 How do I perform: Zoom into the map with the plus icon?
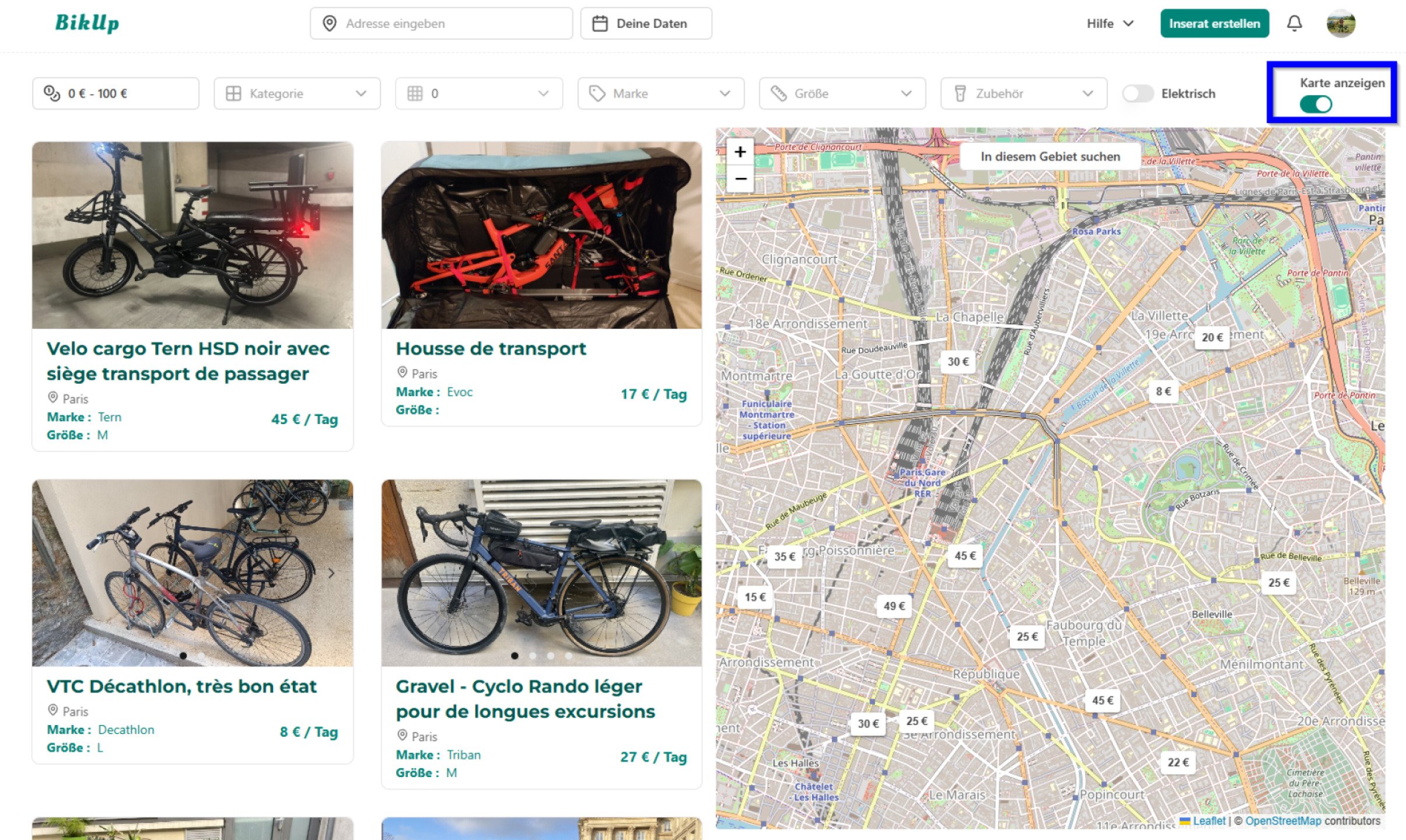[740, 151]
